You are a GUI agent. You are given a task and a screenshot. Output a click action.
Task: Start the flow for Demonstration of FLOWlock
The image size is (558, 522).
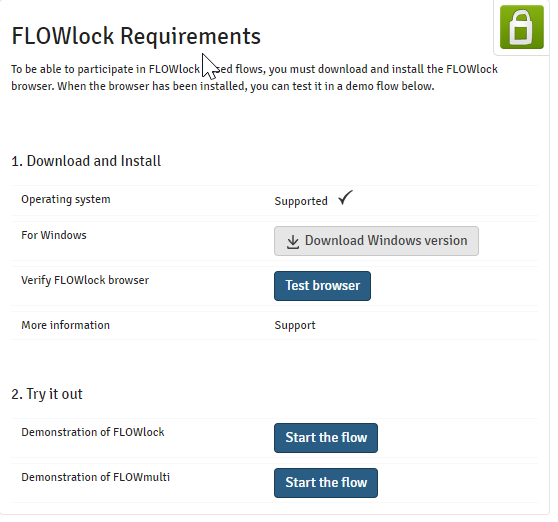tap(326, 438)
